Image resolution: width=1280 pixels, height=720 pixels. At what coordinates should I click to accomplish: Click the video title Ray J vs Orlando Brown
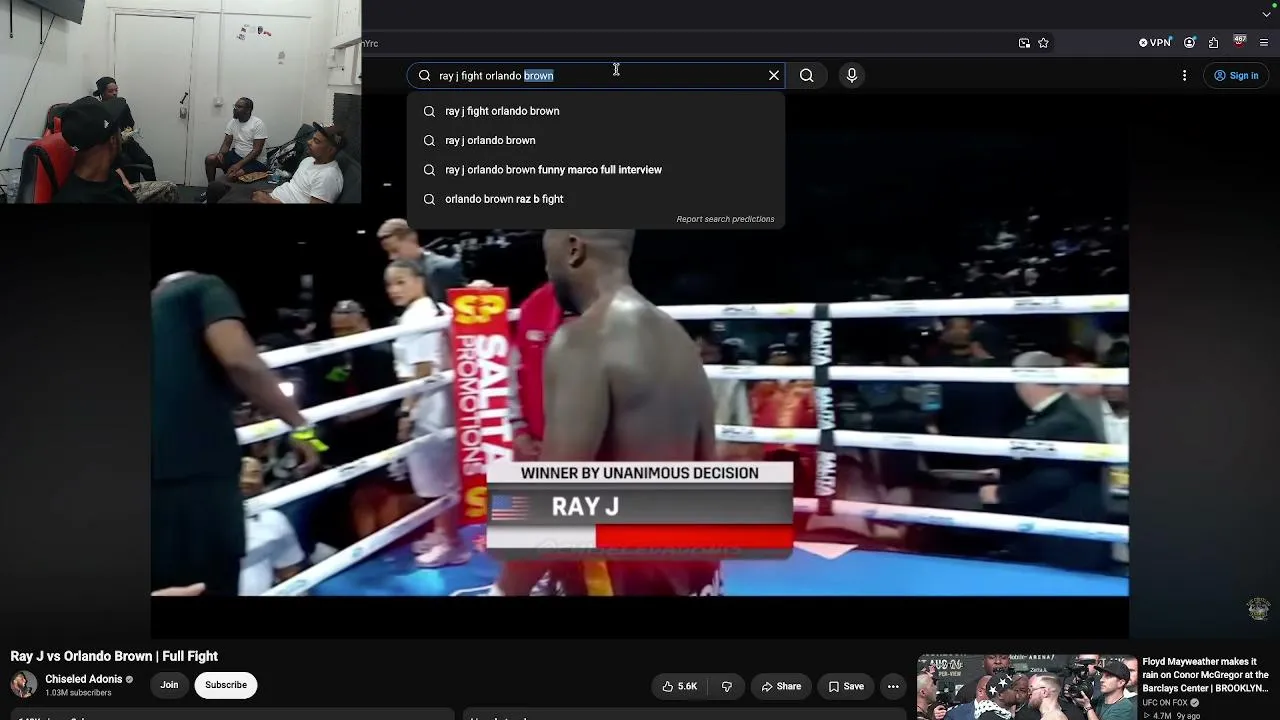pyautogui.click(x=114, y=656)
